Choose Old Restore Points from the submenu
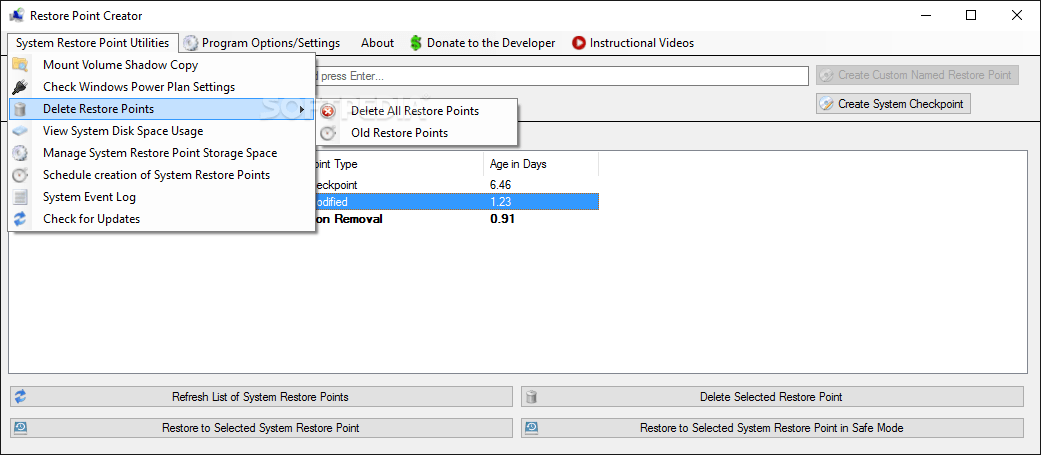Viewport: 1041px width, 455px height. click(x=399, y=133)
